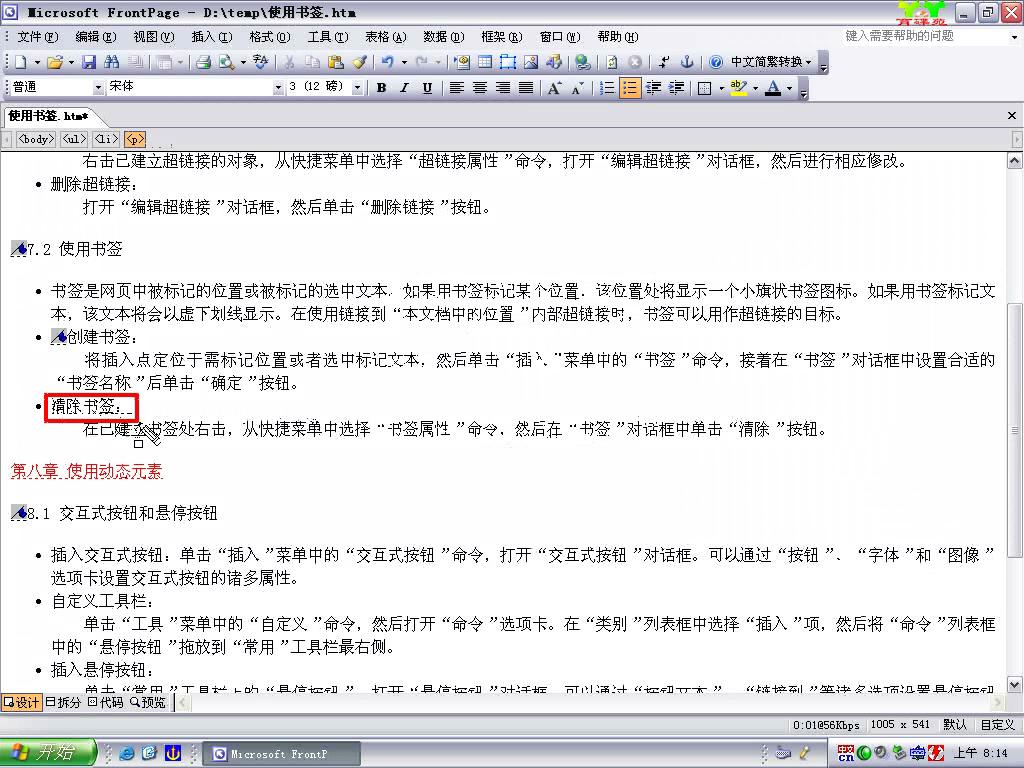Image resolution: width=1024 pixels, height=768 pixels.
Task: Toggle Align Left
Action: point(456,88)
